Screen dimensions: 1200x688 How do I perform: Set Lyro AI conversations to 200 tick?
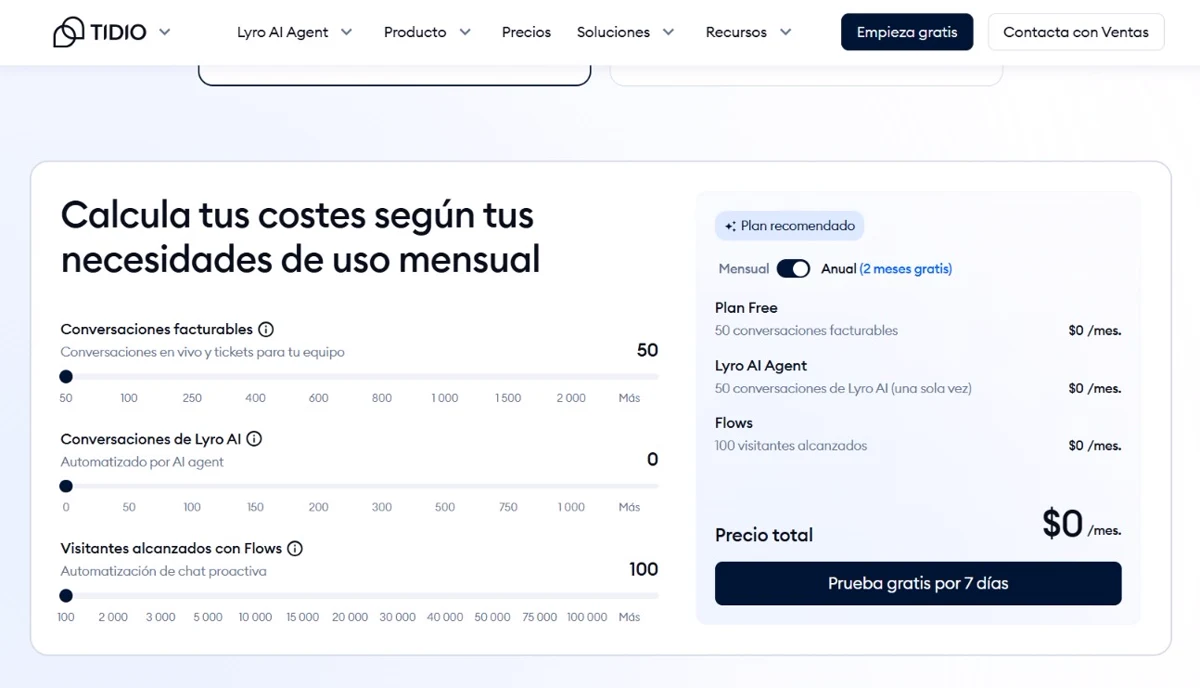[x=319, y=507]
